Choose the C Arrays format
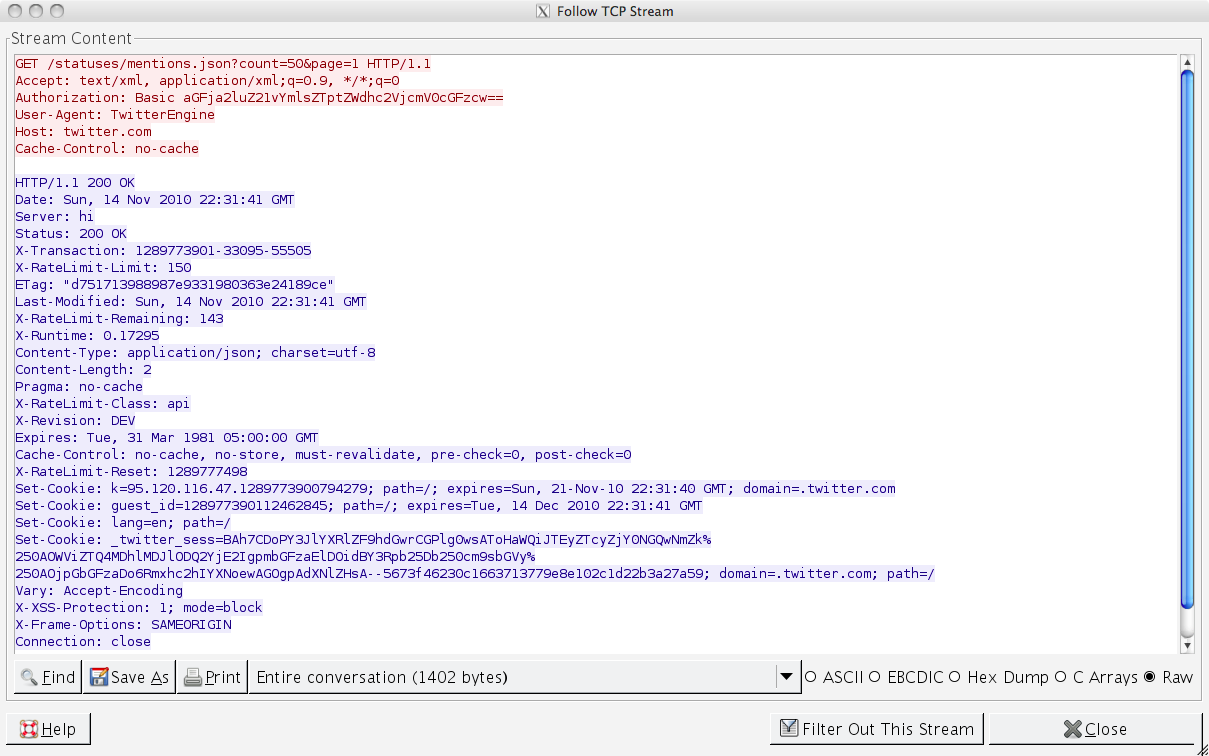1209x756 pixels. coord(1096,677)
